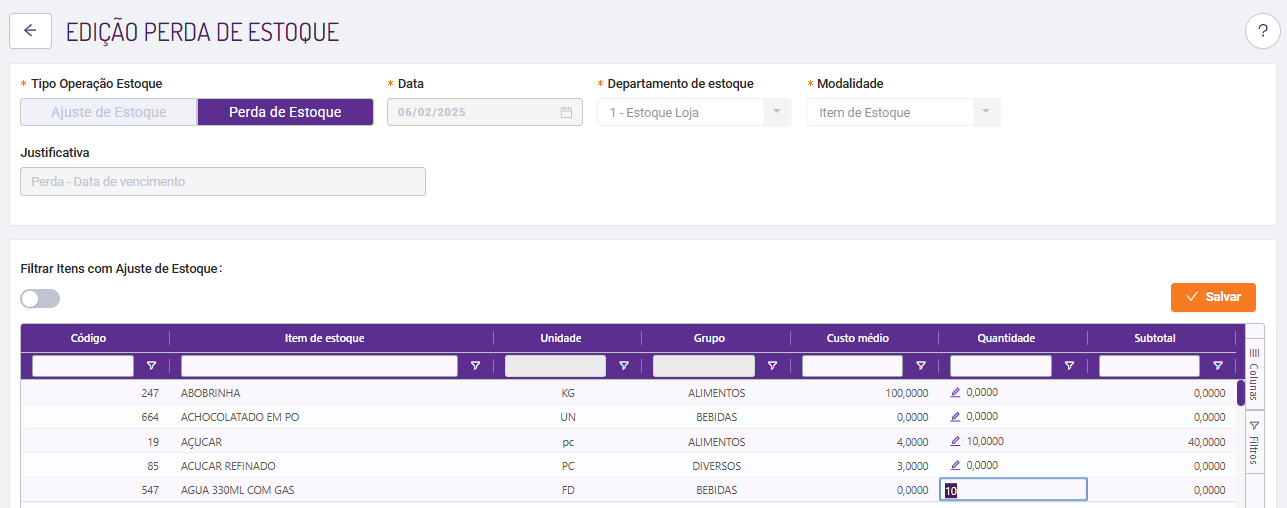Sort by Custo médio column header
This screenshot has width=1287, height=508.
pyautogui.click(x=857, y=338)
